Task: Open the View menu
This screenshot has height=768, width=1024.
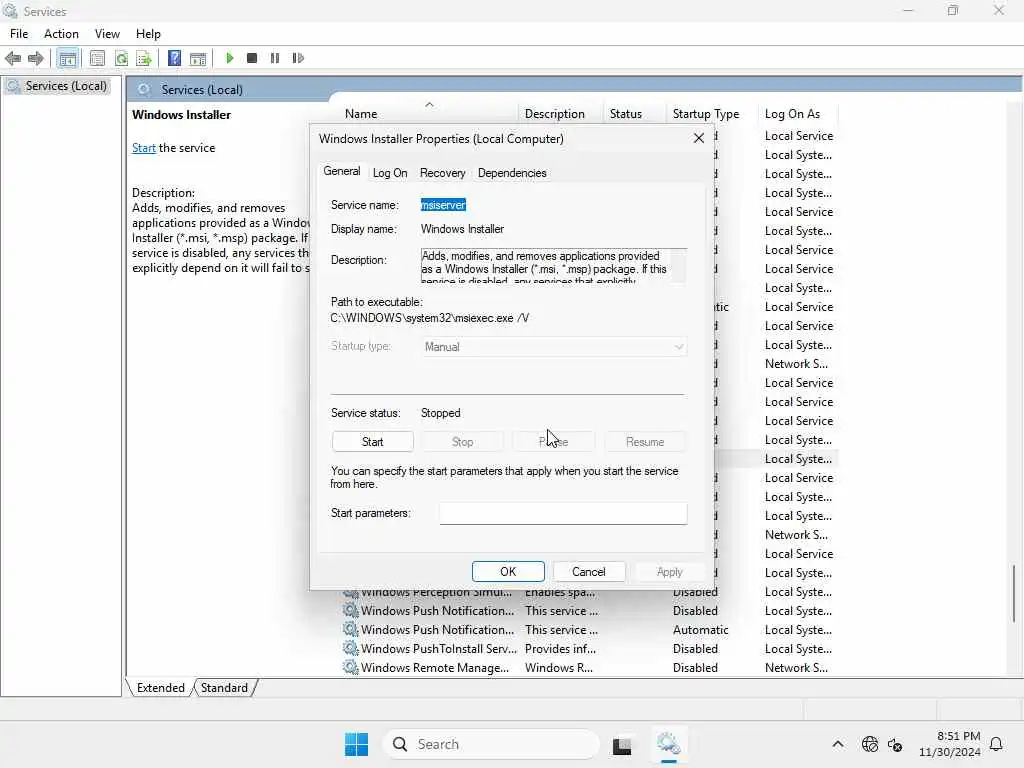Action: [x=107, y=34]
